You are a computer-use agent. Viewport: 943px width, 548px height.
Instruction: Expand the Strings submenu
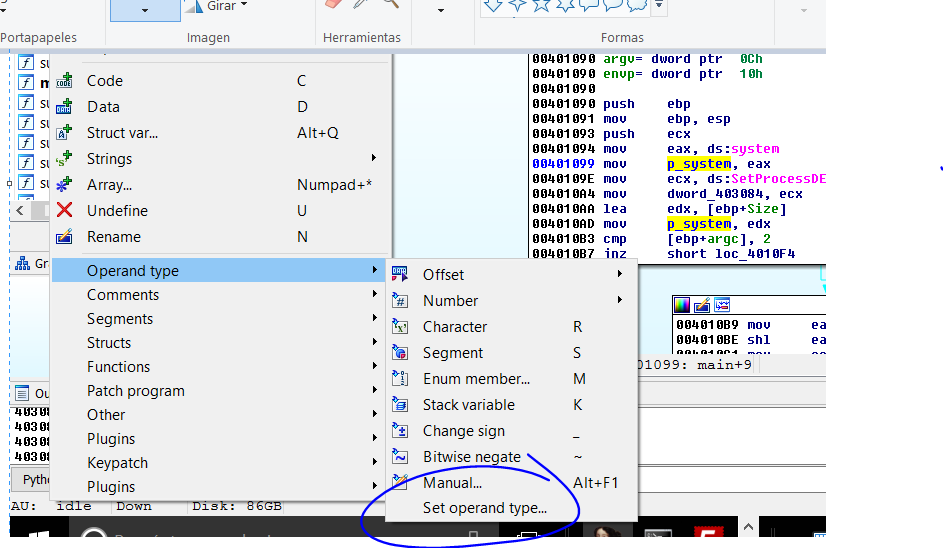(109, 159)
